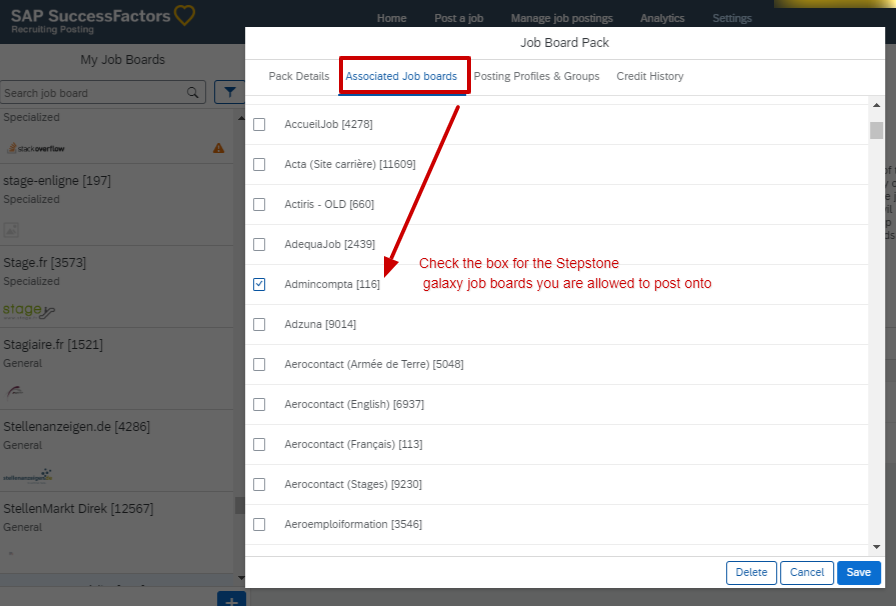896x606 pixels.
Task: Go to Home in top navigation
Action: coord(391,18)
